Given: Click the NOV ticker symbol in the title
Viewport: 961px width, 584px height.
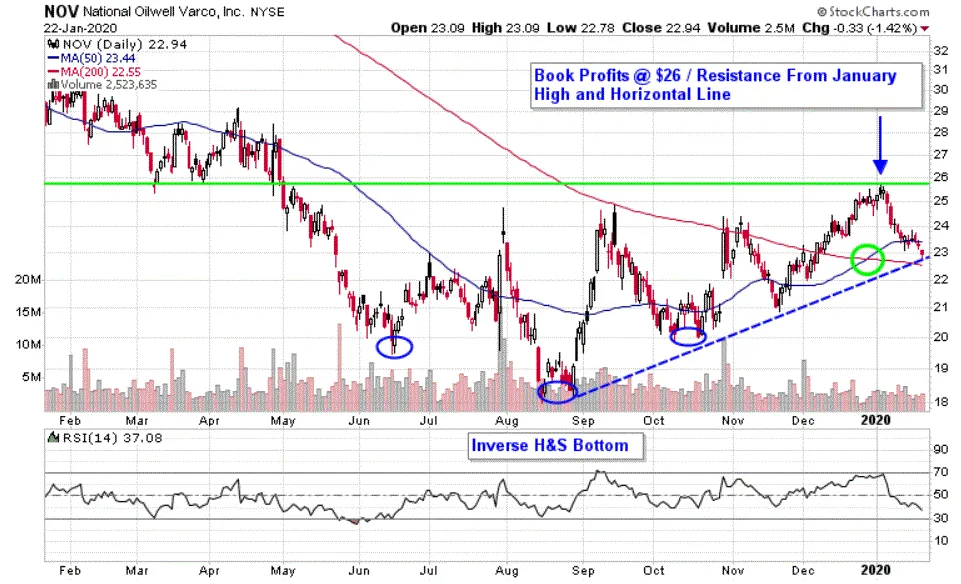Looking at the screenshot, I should (x=61, y=11).
